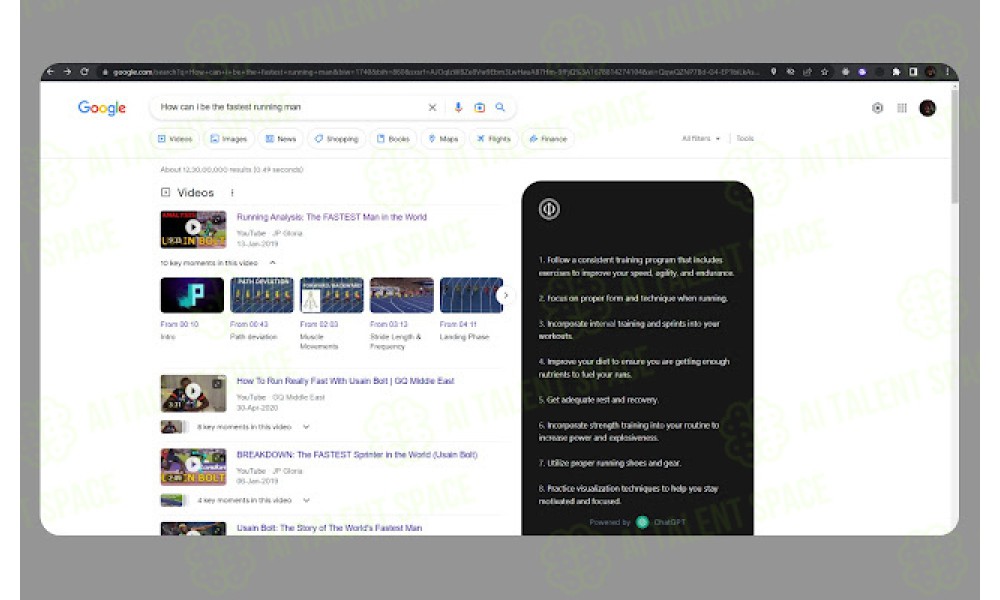Screen dimensions: 1000x600
Task: Select the Books filter chip
Action: [393, 138]
